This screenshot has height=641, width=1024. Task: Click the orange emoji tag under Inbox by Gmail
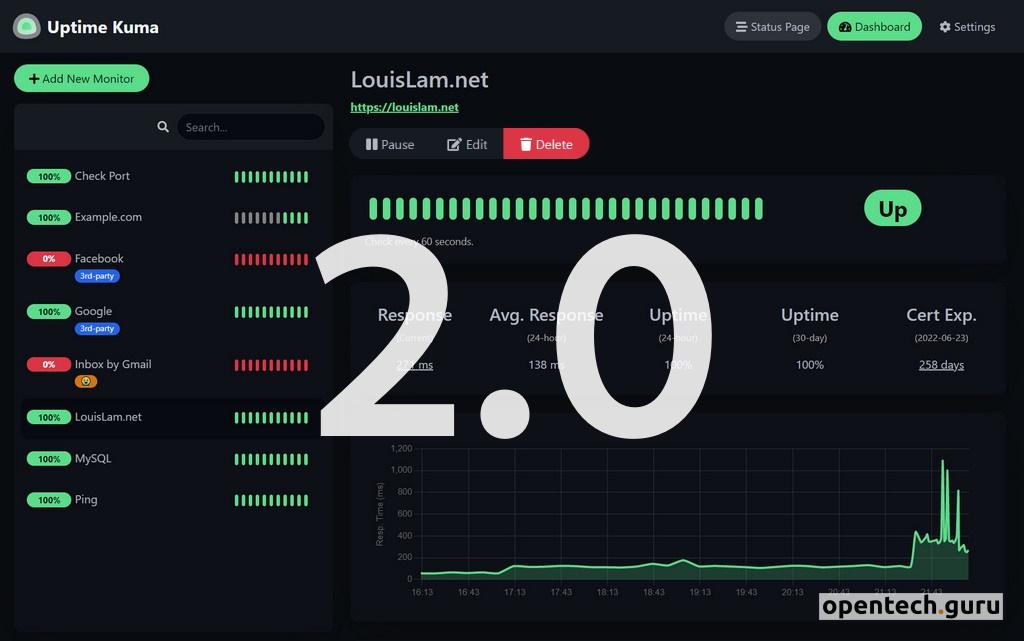[x=86, y=381]
